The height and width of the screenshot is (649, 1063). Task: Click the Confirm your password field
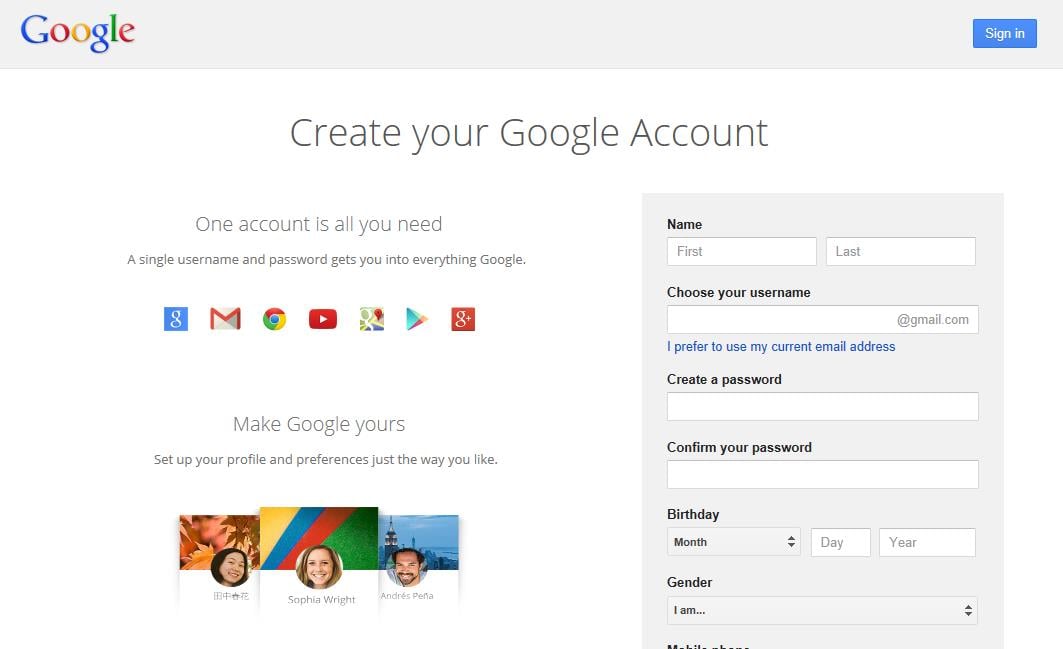pos(822,474)
